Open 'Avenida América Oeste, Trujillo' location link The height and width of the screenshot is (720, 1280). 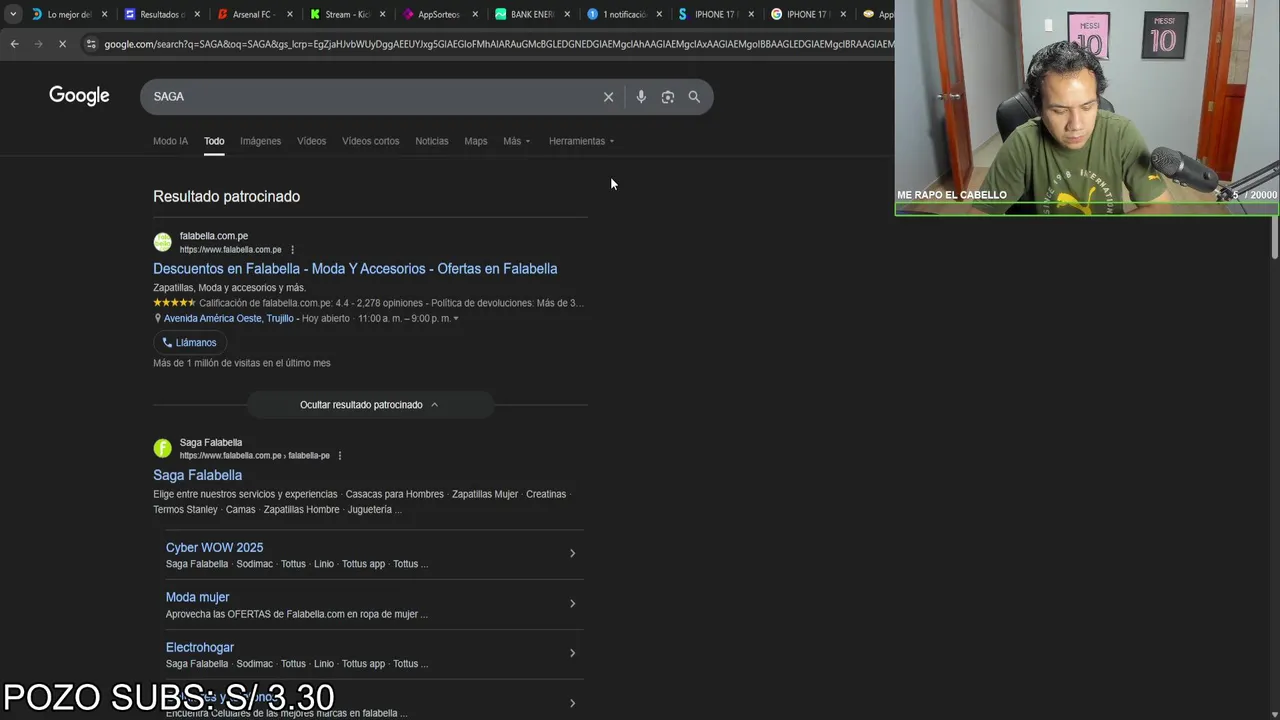[x=228, y=318]
